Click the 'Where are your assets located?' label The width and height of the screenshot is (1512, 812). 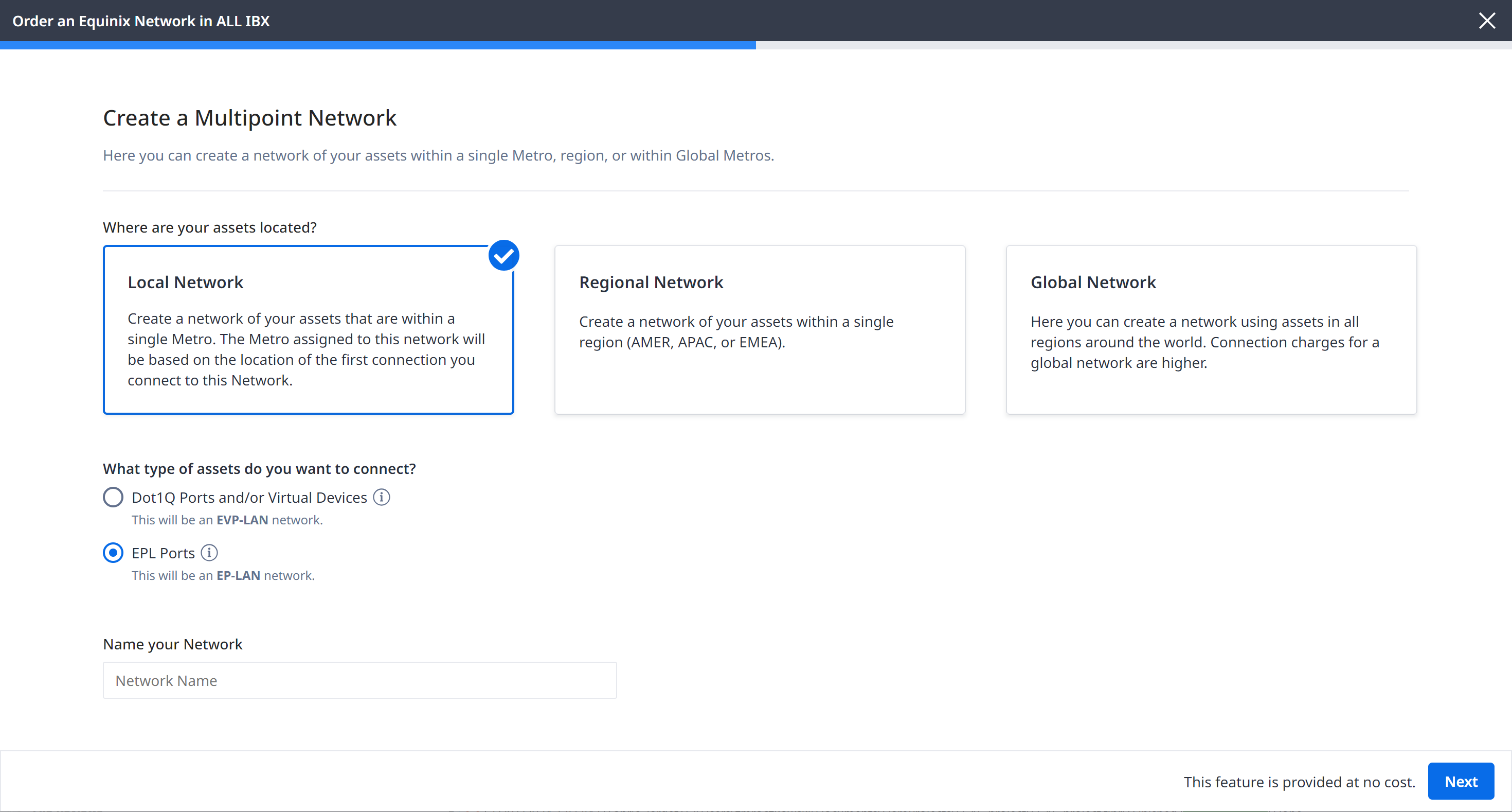point(209,228)
